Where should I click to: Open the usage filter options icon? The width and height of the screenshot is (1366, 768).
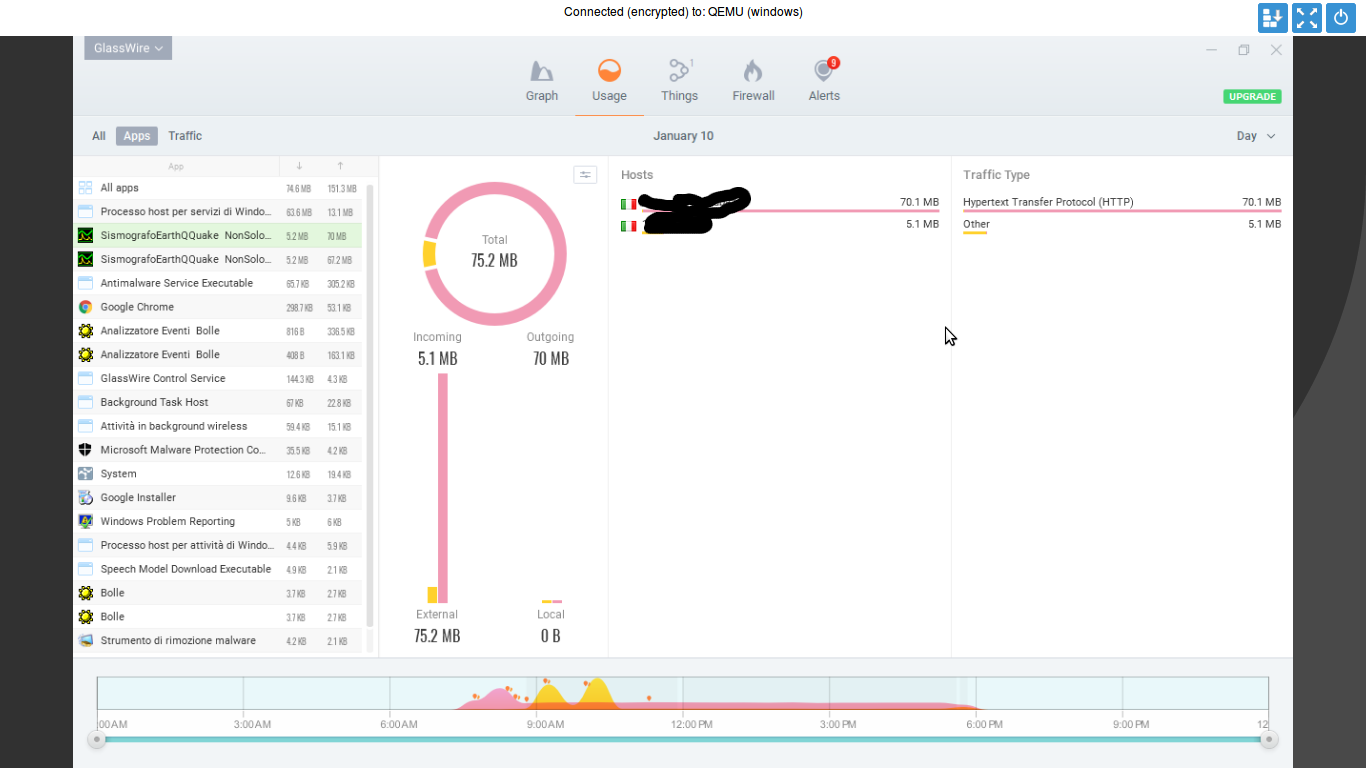click(x=585, y=175)
